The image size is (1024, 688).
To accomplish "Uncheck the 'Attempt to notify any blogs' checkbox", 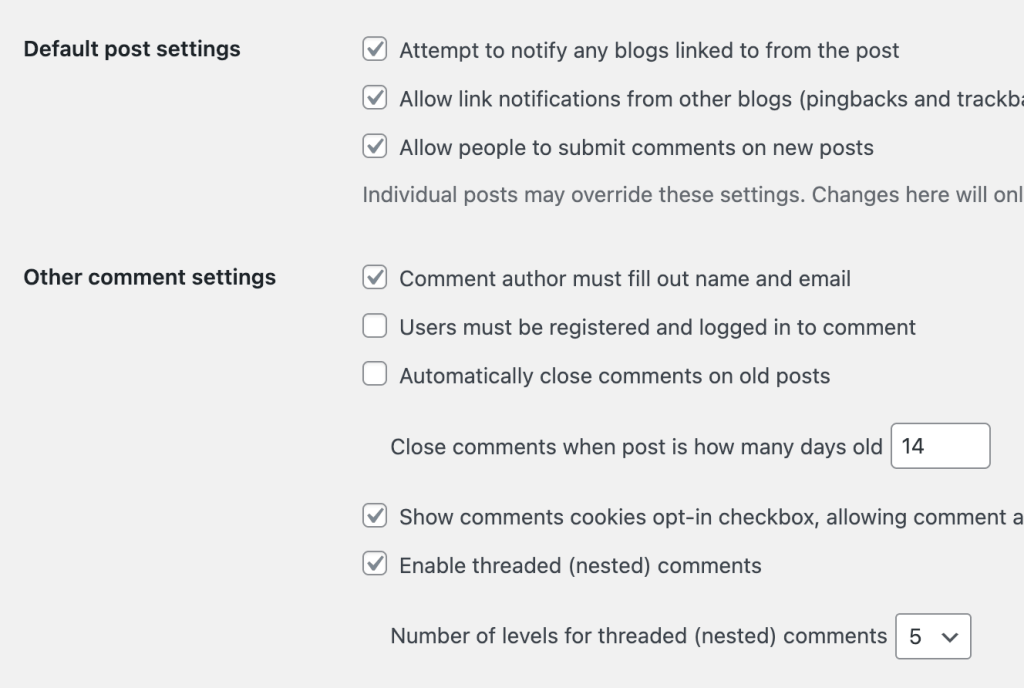I will pos(375,49).
